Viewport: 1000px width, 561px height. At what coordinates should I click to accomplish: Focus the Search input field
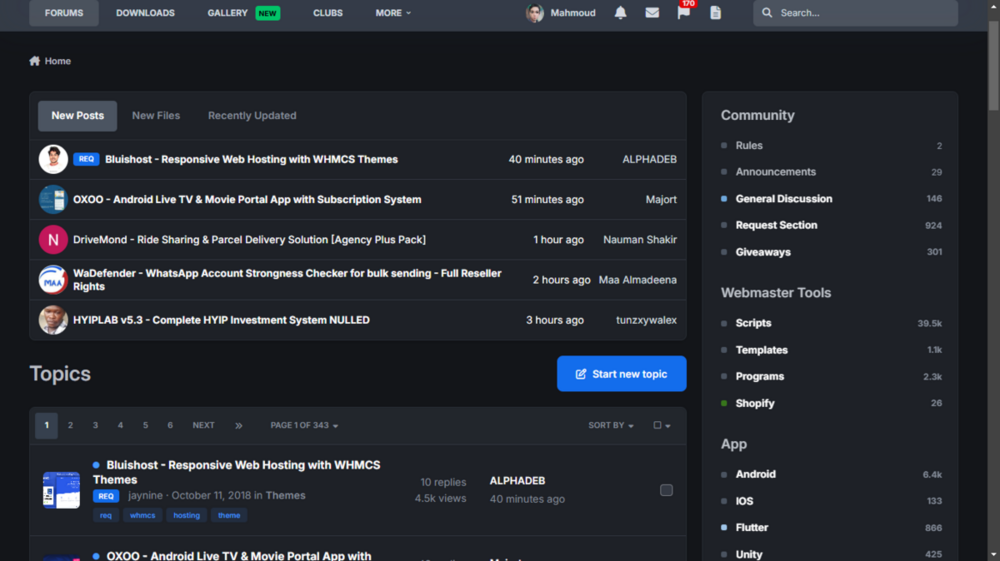click(x=855, y=13)
